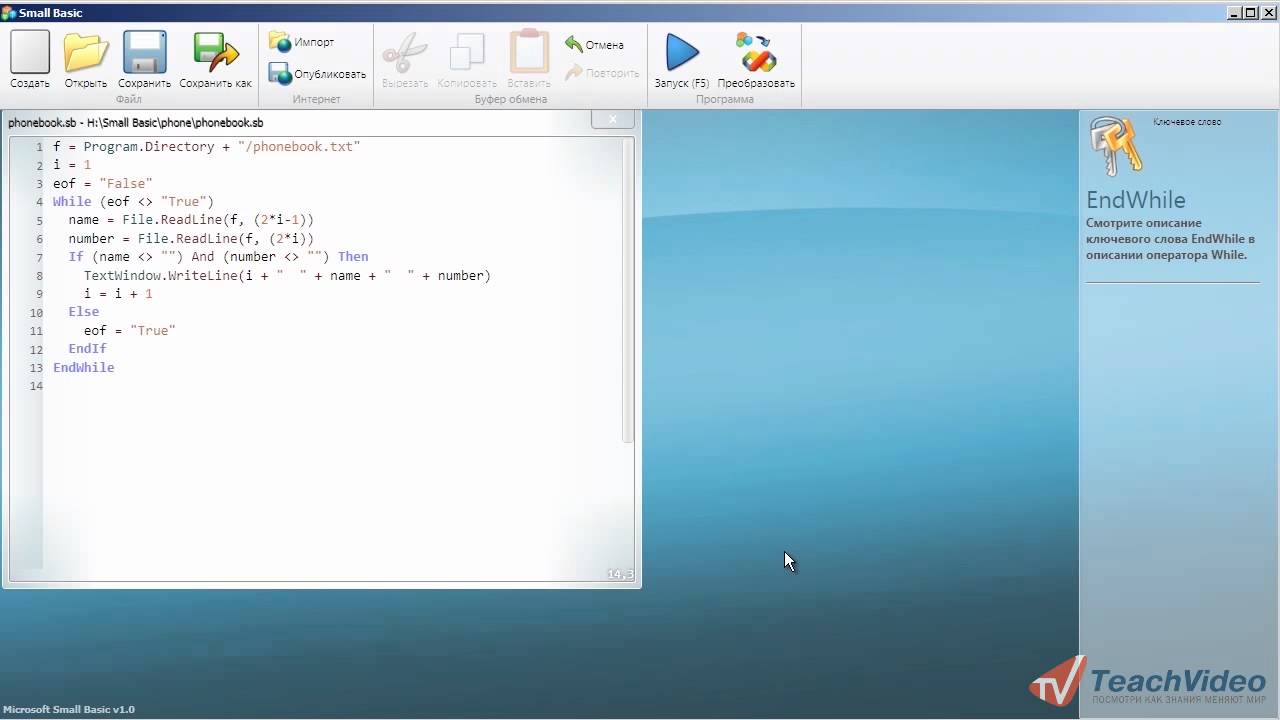Click the keys icon in the help panel

(1116, 145)
